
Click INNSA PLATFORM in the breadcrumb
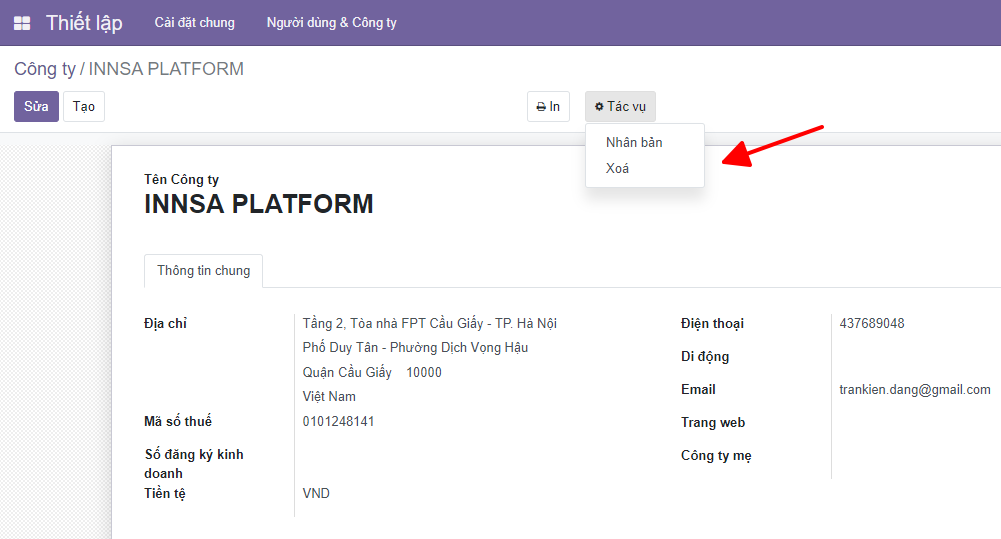click(166, 68)
